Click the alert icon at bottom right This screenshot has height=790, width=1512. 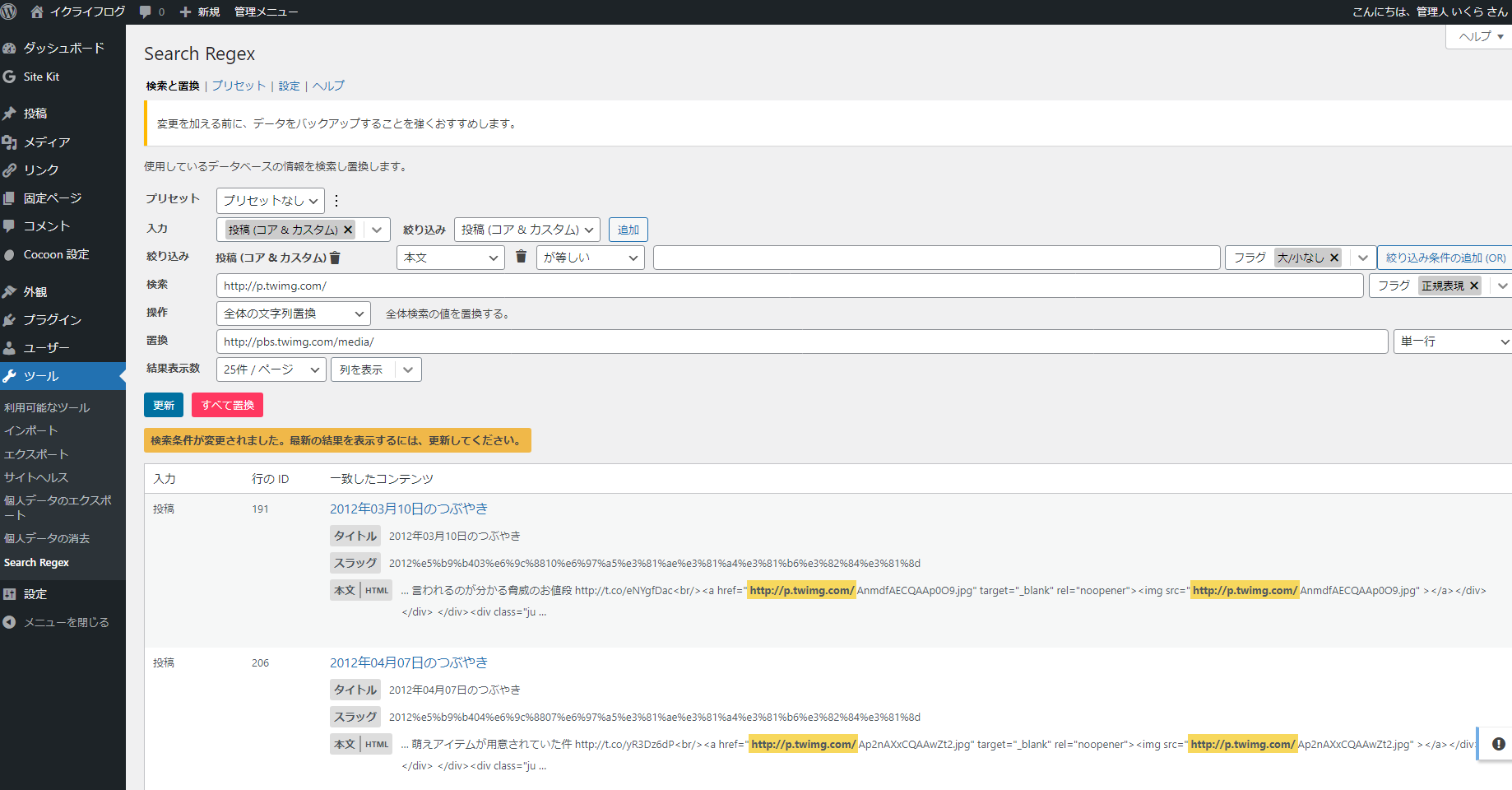coord(1498,744)
